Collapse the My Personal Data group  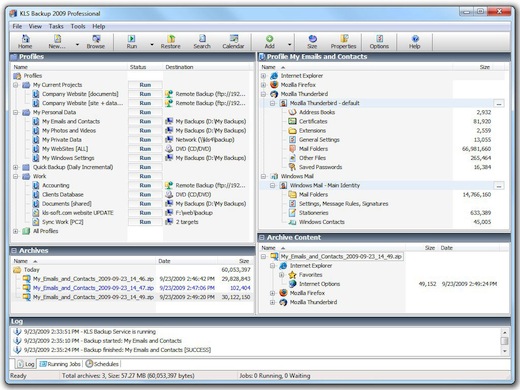tap(16, 112)
